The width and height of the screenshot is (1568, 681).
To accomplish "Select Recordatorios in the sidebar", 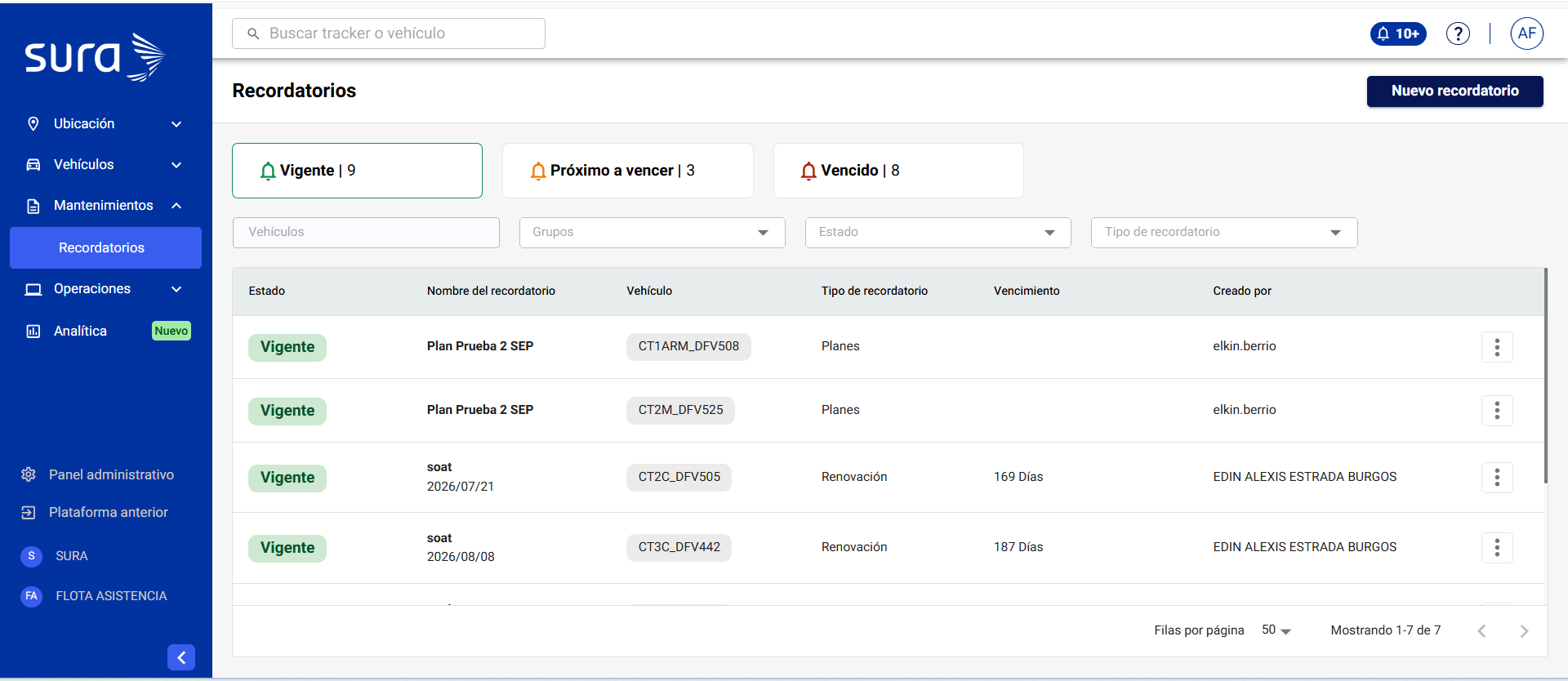I will (x=105, y=247).
